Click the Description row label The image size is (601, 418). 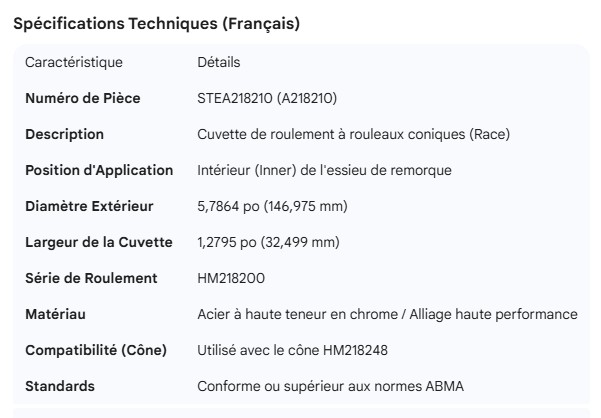point(64,134)
